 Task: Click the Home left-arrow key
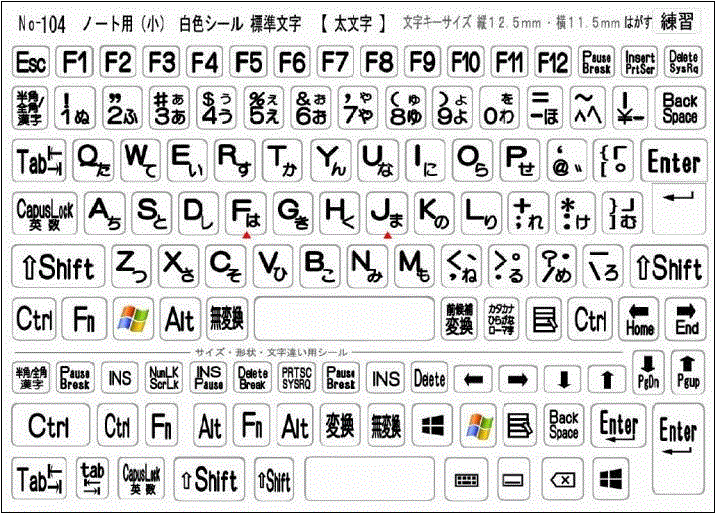(x=640, y=320)
